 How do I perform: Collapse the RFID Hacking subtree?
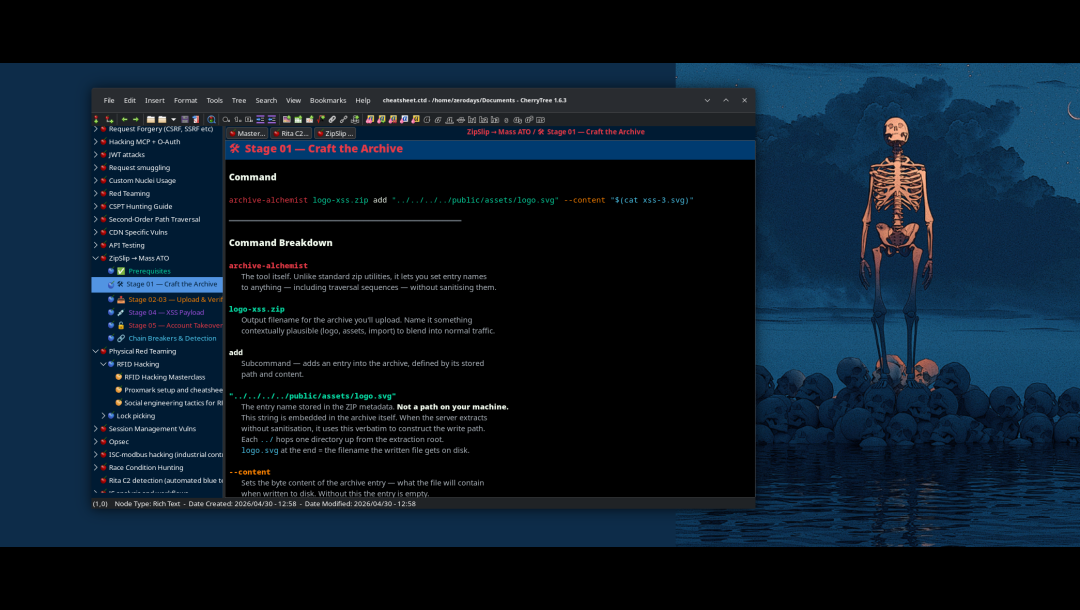[103, 364]
